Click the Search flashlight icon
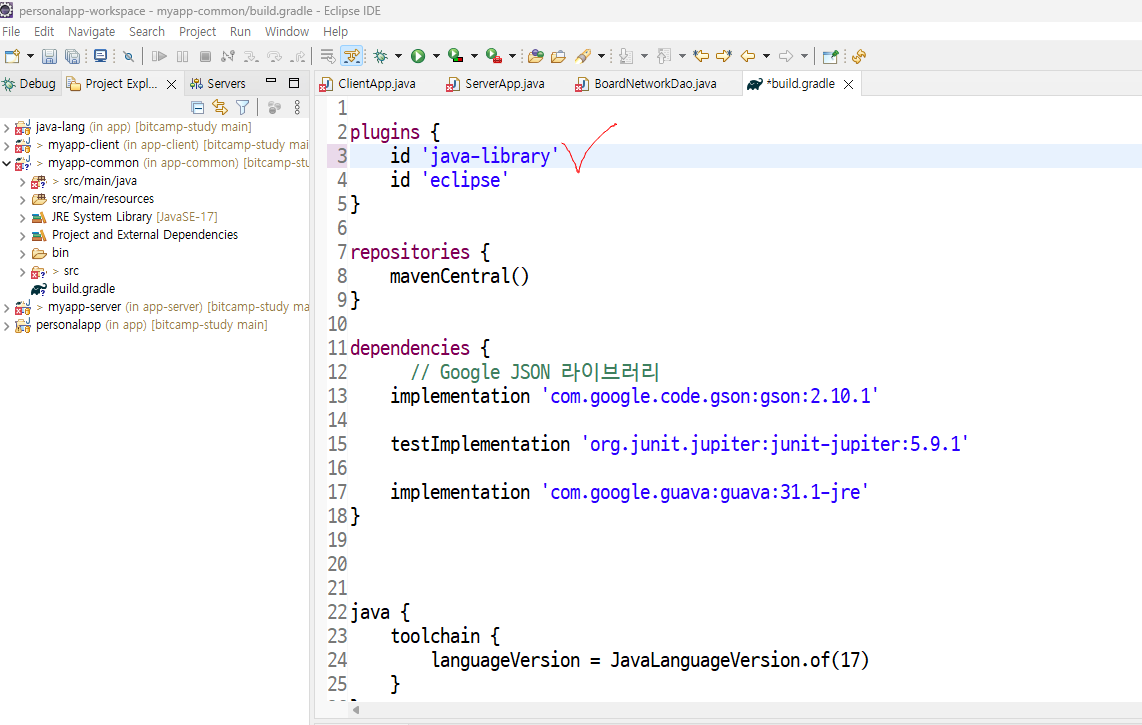The height and width of the screenshot is (725, 1142). pyautogui.click(x=583, y=56)
